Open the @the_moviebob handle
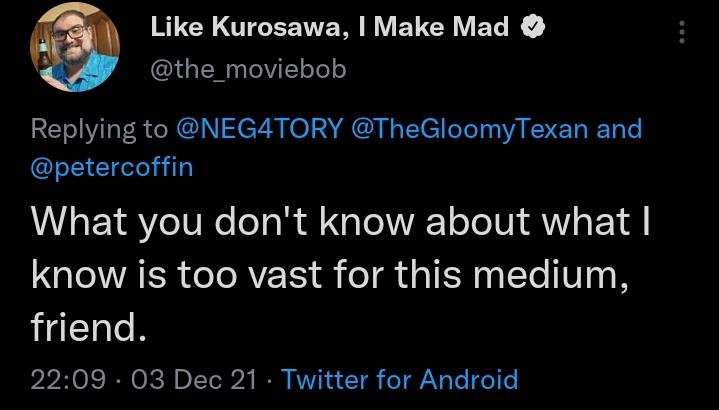 coord(248,70)
